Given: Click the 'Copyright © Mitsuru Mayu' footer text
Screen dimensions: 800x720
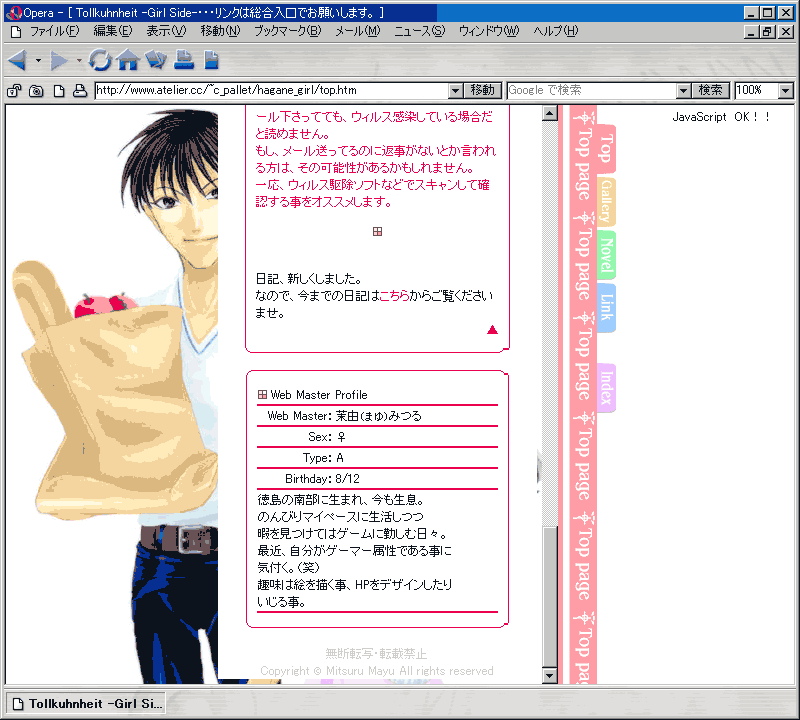Looking at the screenshot, I should point(377,671).
